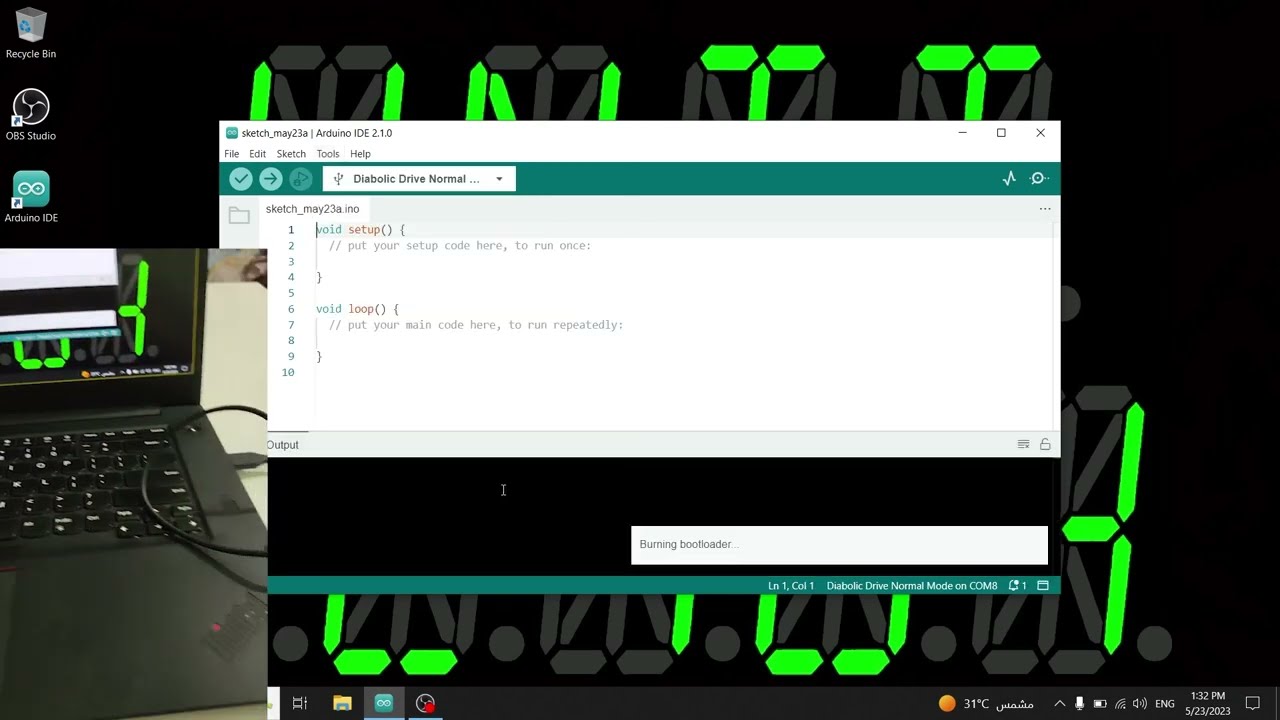This screenshot has height=720, width=1280.
Task: Open the File menu
Action: 232,154
